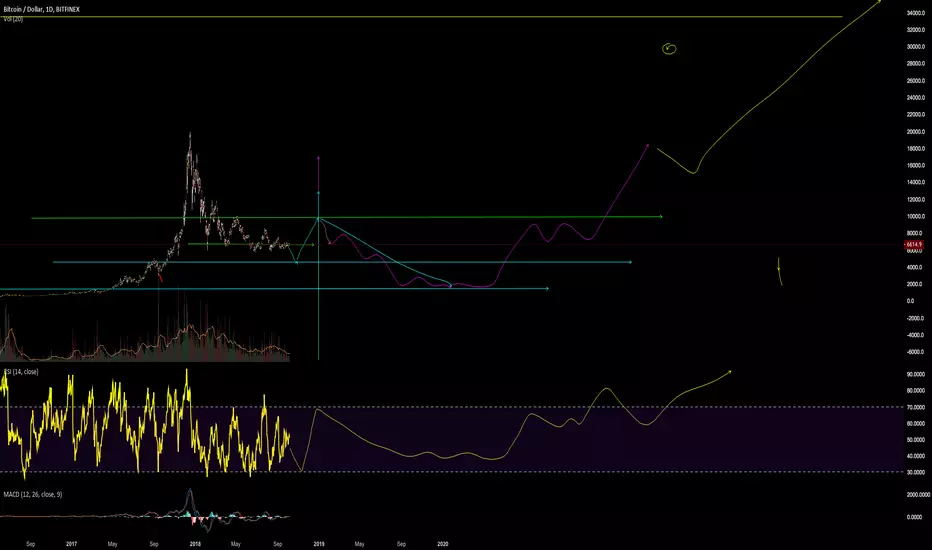Click the 26000.0 price axis label
This screenshot has height=550, width=932.
click(915, 81)
